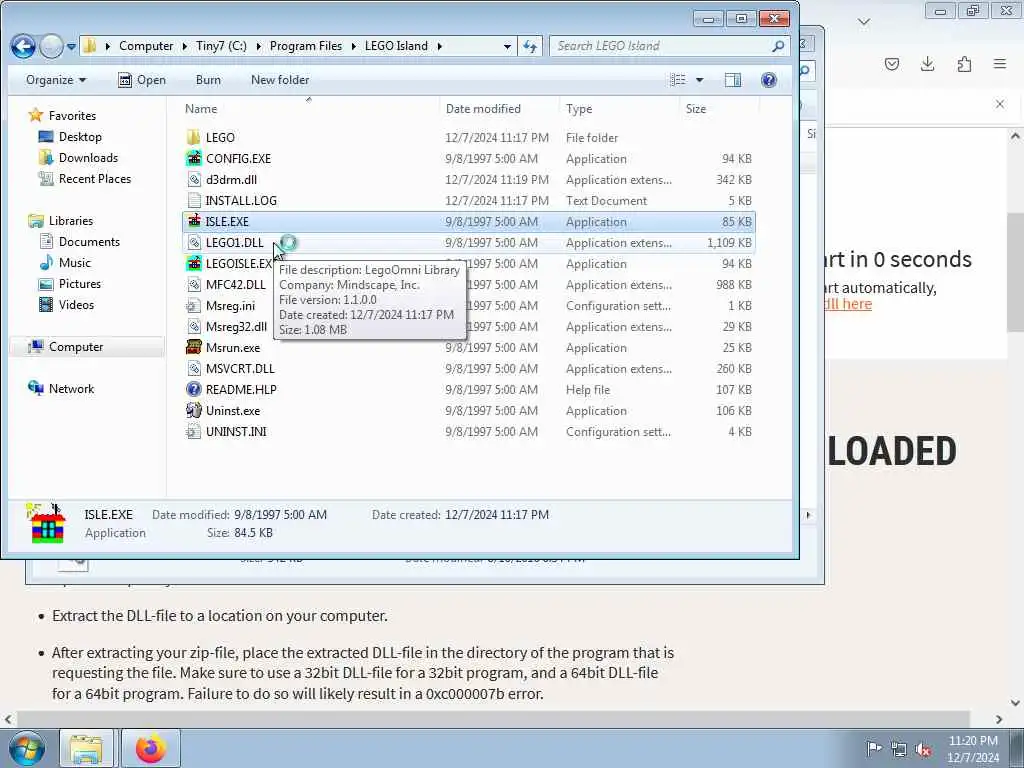The height and width of the screenshot is (768, 1024).
Task: Click New folder in the toolbar
Action: pos(280,80)
